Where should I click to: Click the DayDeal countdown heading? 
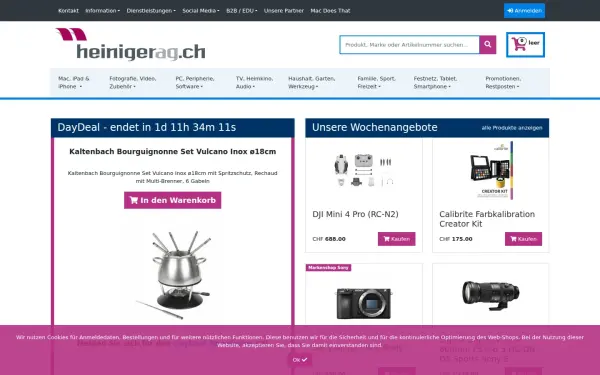[x=147, y=127]
